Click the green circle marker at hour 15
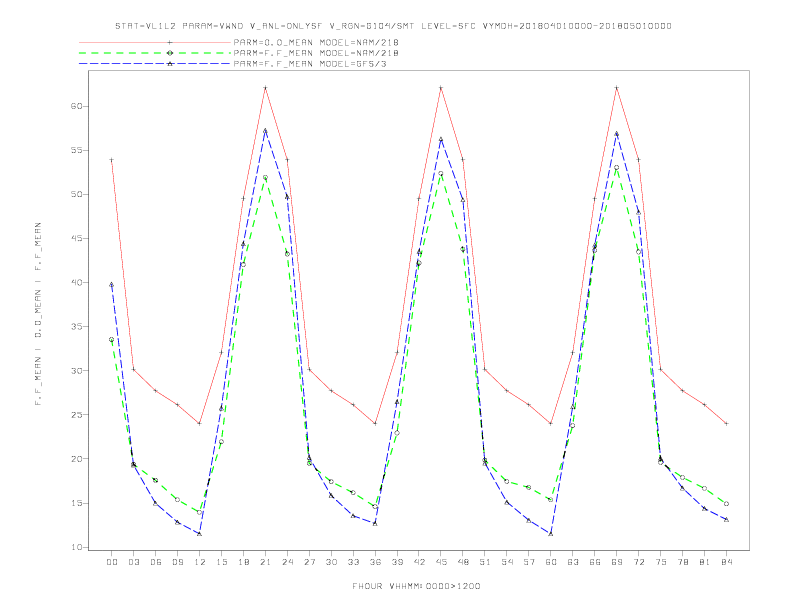Viewport: 792px width, 612px height. point(221,442)
